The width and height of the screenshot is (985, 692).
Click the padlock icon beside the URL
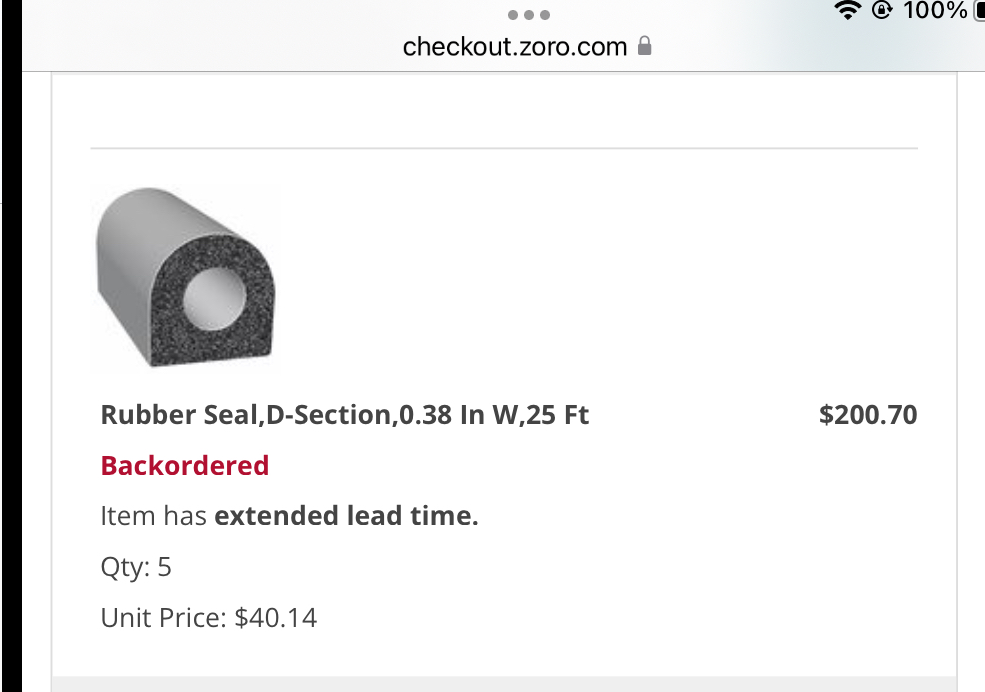[645, 46]
